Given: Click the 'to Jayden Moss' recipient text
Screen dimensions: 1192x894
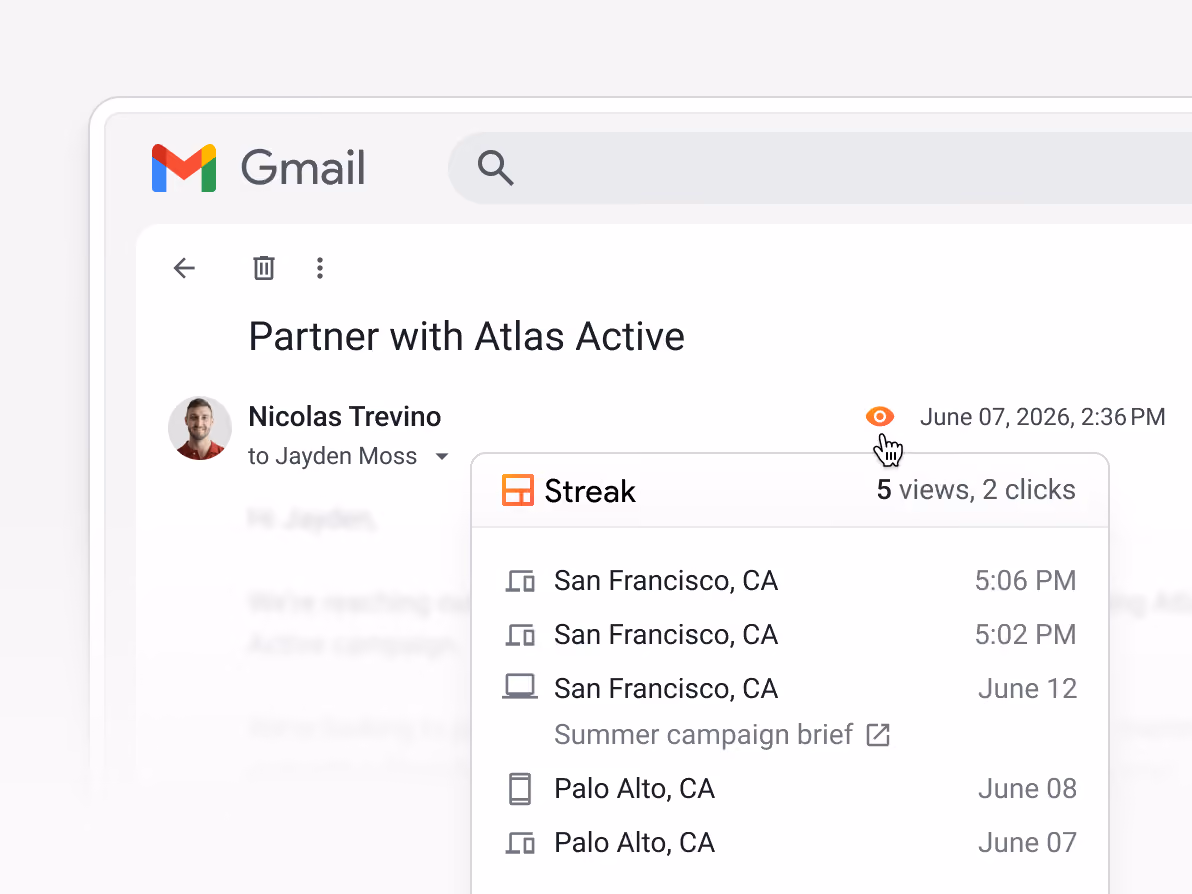Looking at the screenshot, I should 332,456.
